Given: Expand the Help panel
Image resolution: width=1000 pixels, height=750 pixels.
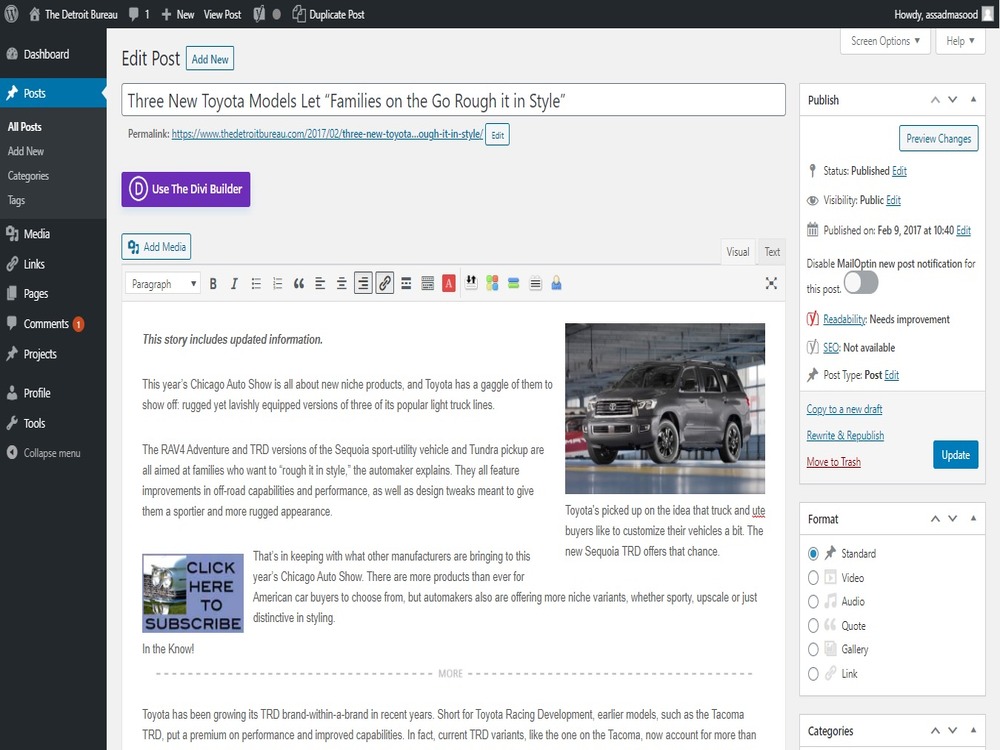Looking at the screenshot, I should (x=960, y=41).
